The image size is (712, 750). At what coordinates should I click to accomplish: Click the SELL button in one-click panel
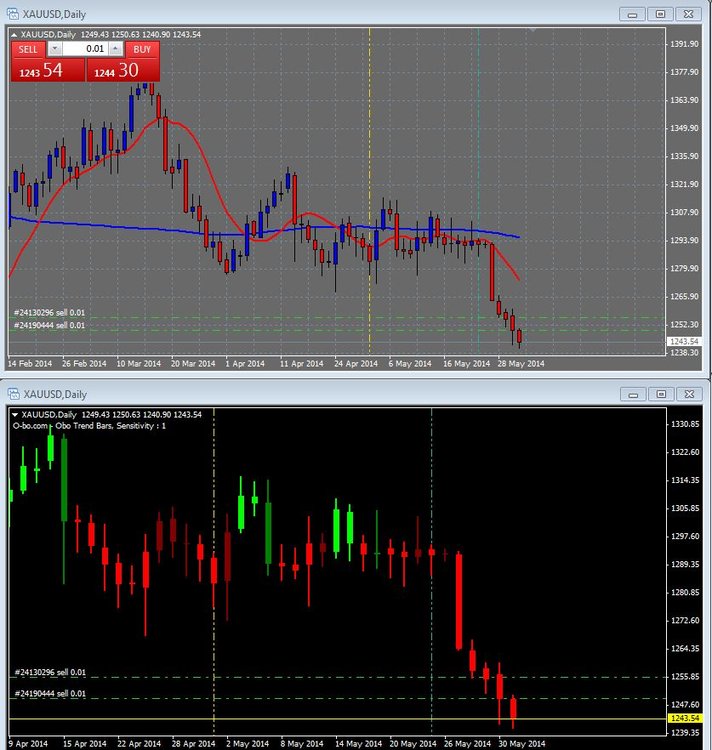tap(28, 49)
